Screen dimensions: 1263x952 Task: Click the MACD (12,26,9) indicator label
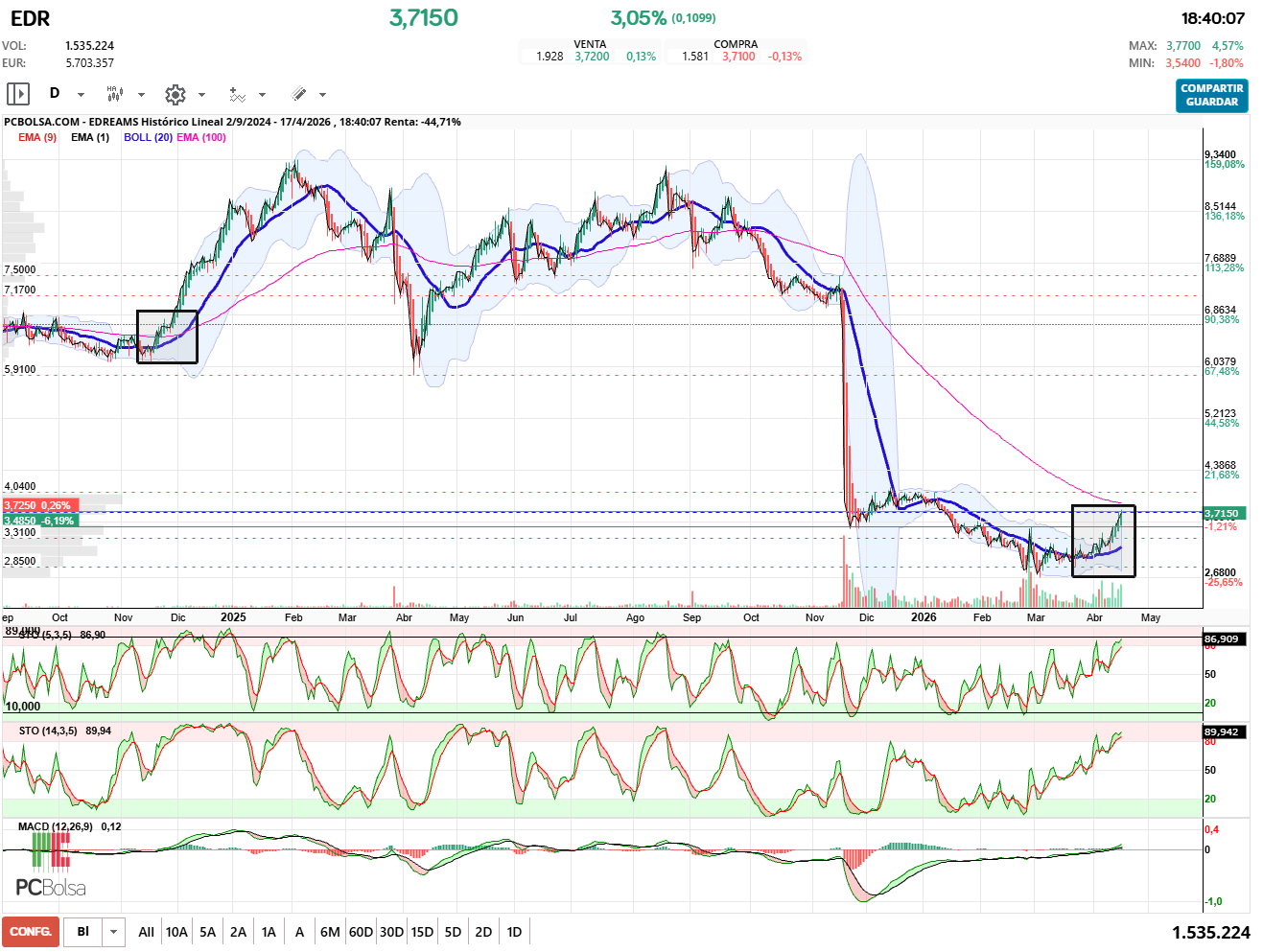coord(56,826)
